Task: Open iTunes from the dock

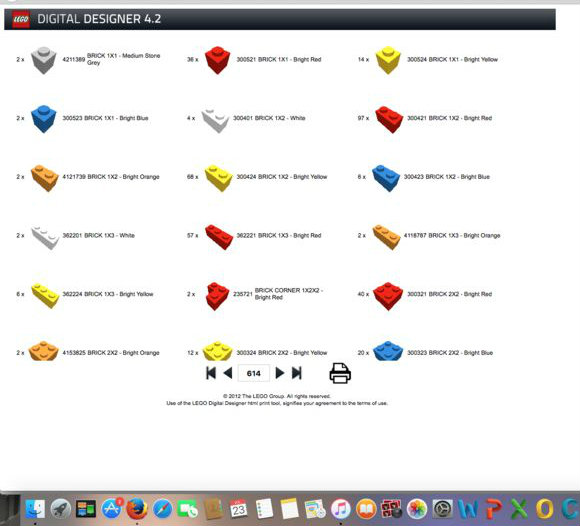Action: pyautogui.click(x=340, y=509)
